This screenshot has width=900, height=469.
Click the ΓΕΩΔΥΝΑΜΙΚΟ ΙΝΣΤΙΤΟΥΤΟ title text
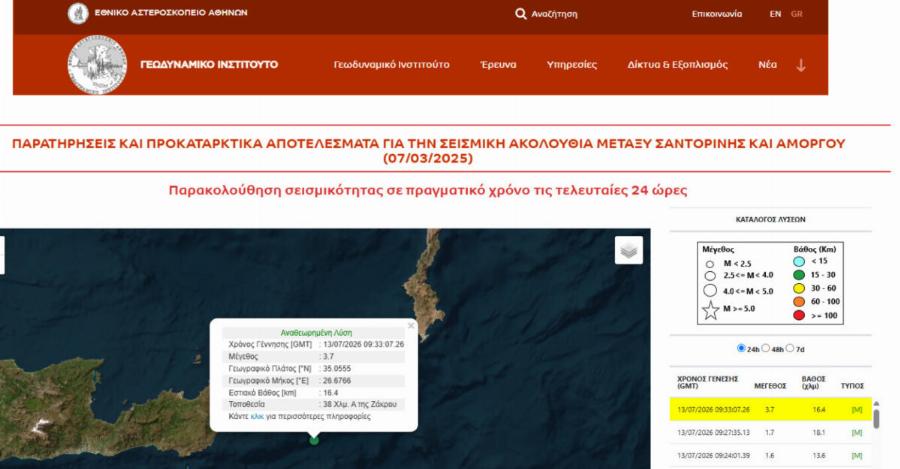coord(209,64)
